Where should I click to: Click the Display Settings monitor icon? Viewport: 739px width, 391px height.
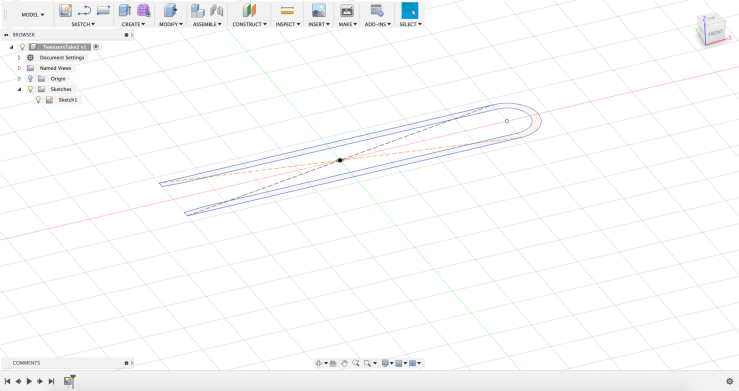[385, 363]
